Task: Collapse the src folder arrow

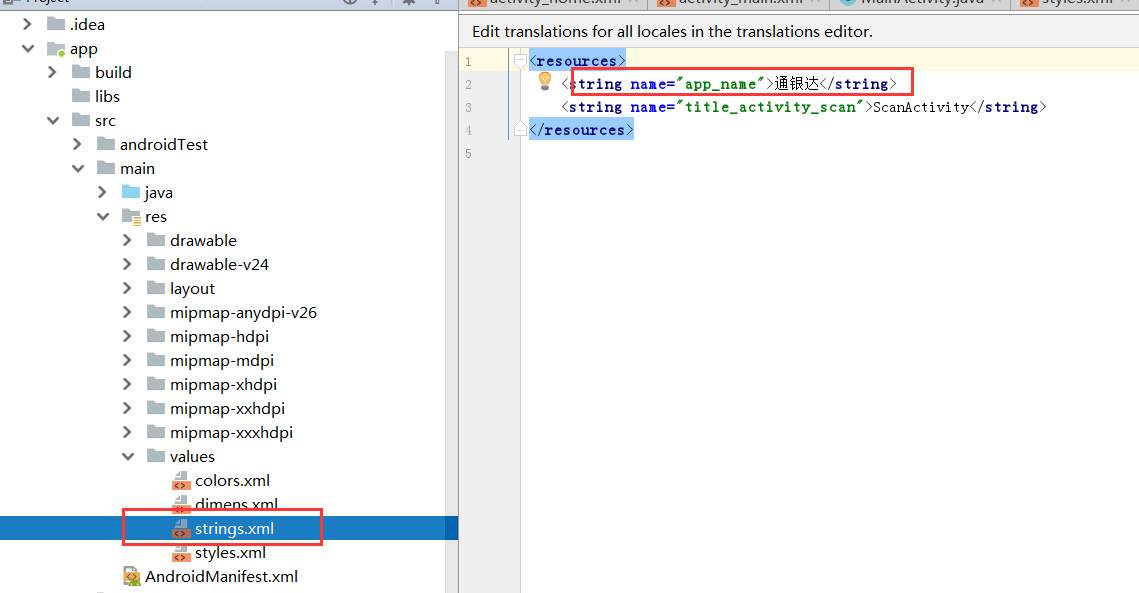Action: [x=53, y=121]
